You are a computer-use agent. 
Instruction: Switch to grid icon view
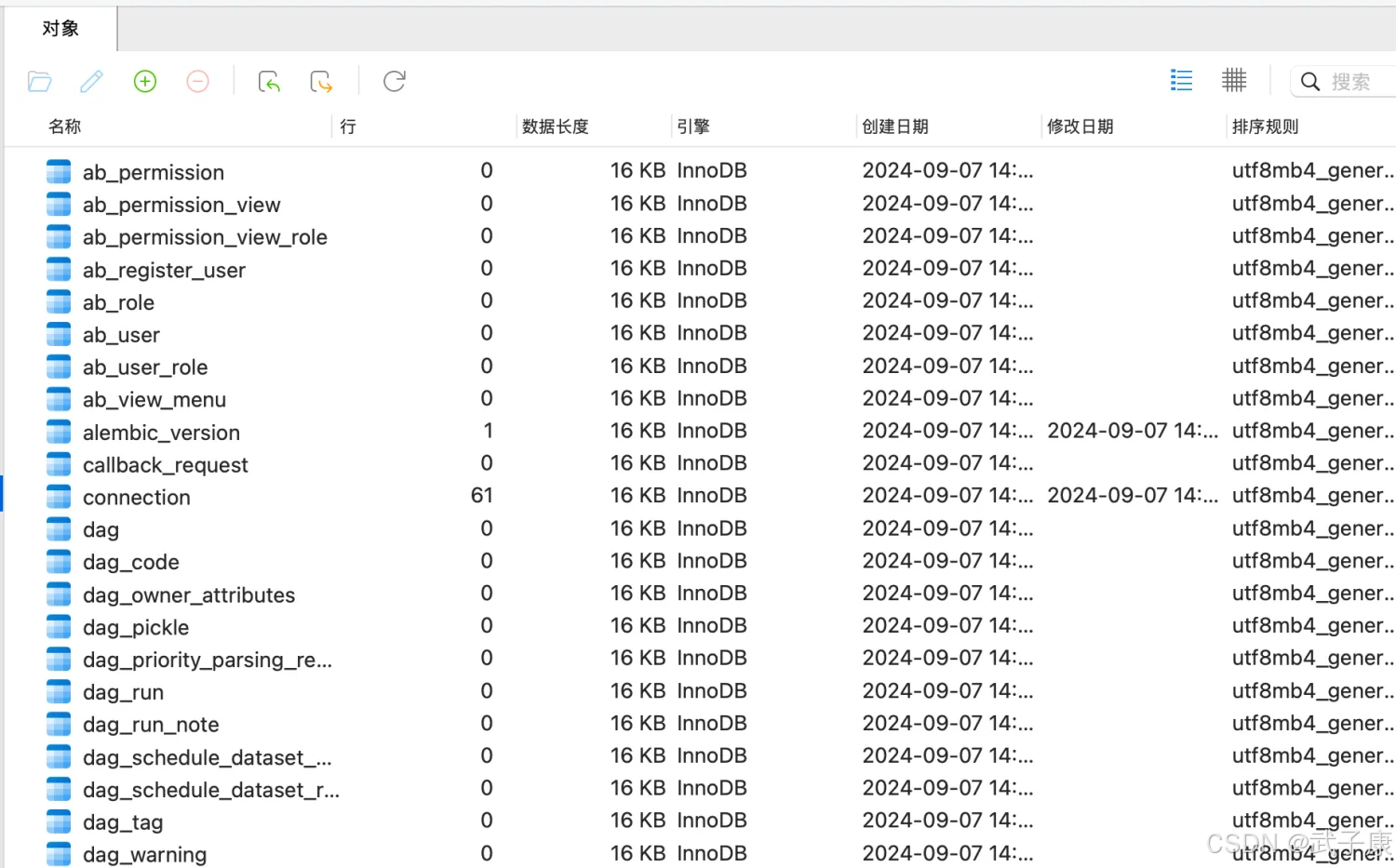(1234, 81)
